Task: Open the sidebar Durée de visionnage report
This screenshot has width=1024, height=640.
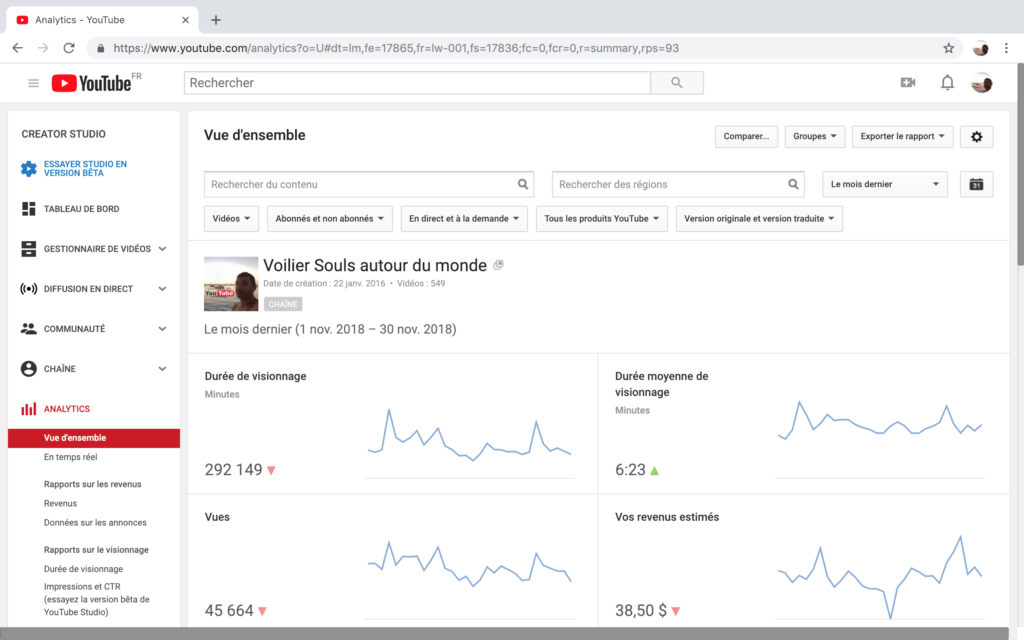Action: 84,569
